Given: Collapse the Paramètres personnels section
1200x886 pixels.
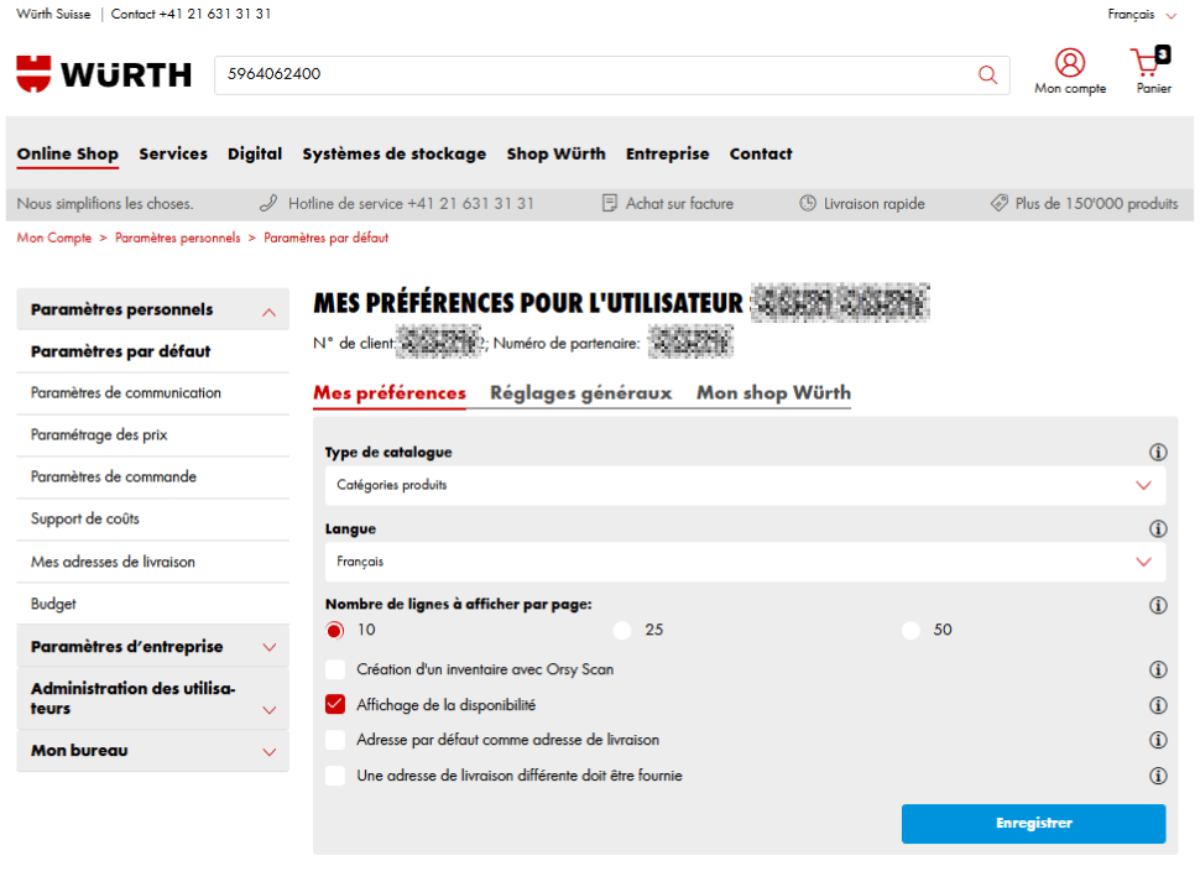Looking at the screenshot, I should coord(153,310).
